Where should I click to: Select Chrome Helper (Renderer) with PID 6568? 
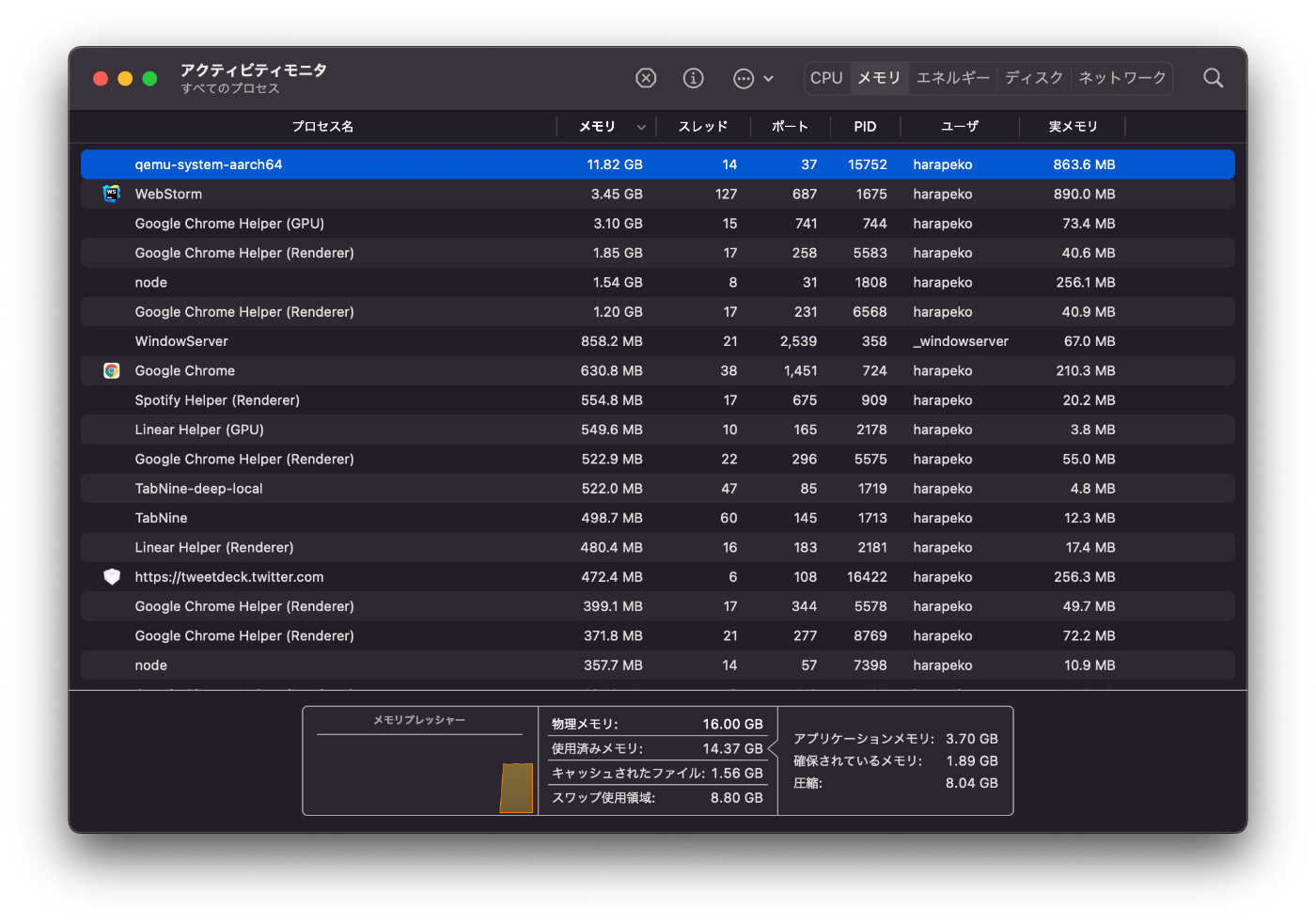(x=658, y=312)
